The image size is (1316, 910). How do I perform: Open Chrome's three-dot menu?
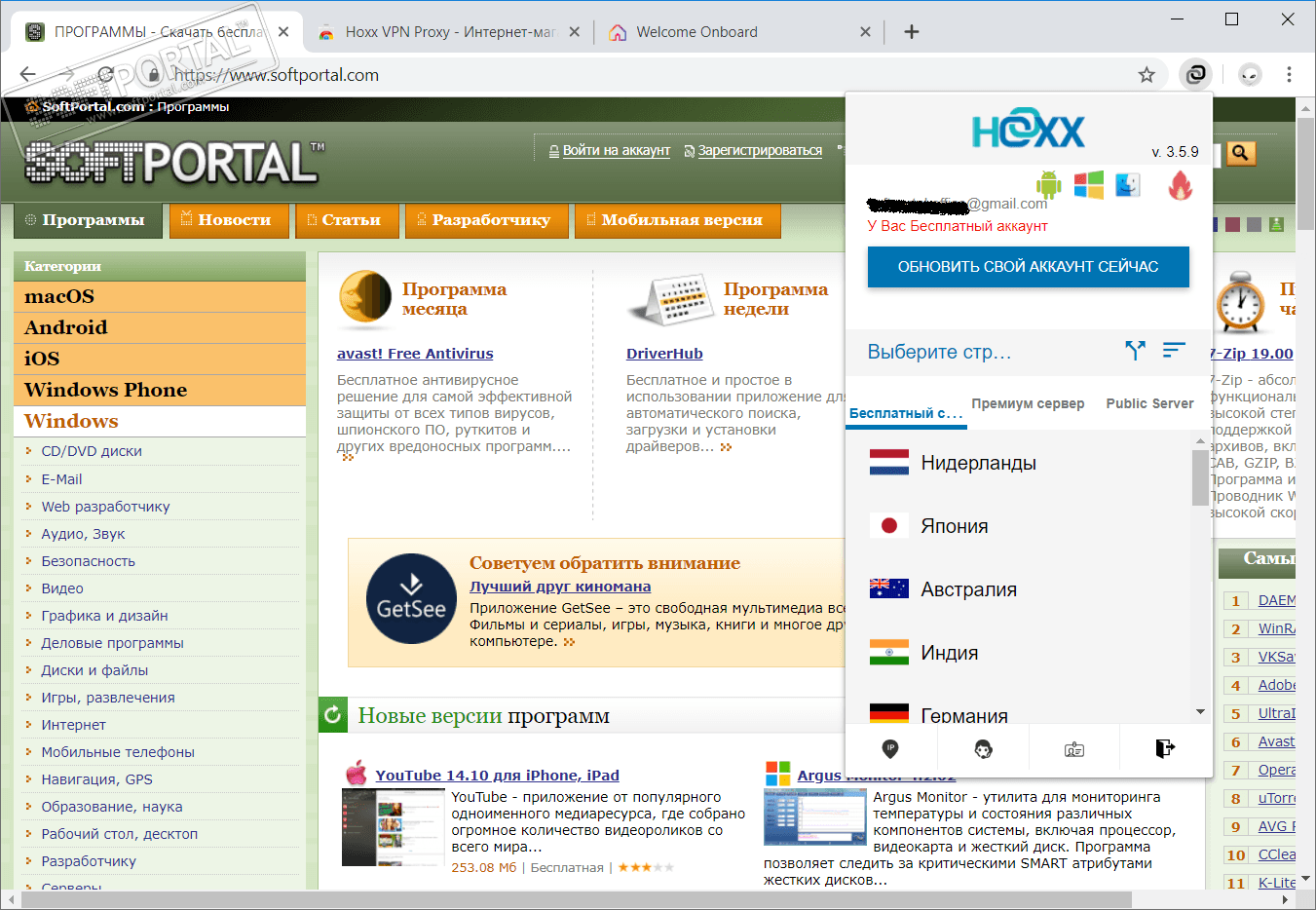tap(1289, 74)
